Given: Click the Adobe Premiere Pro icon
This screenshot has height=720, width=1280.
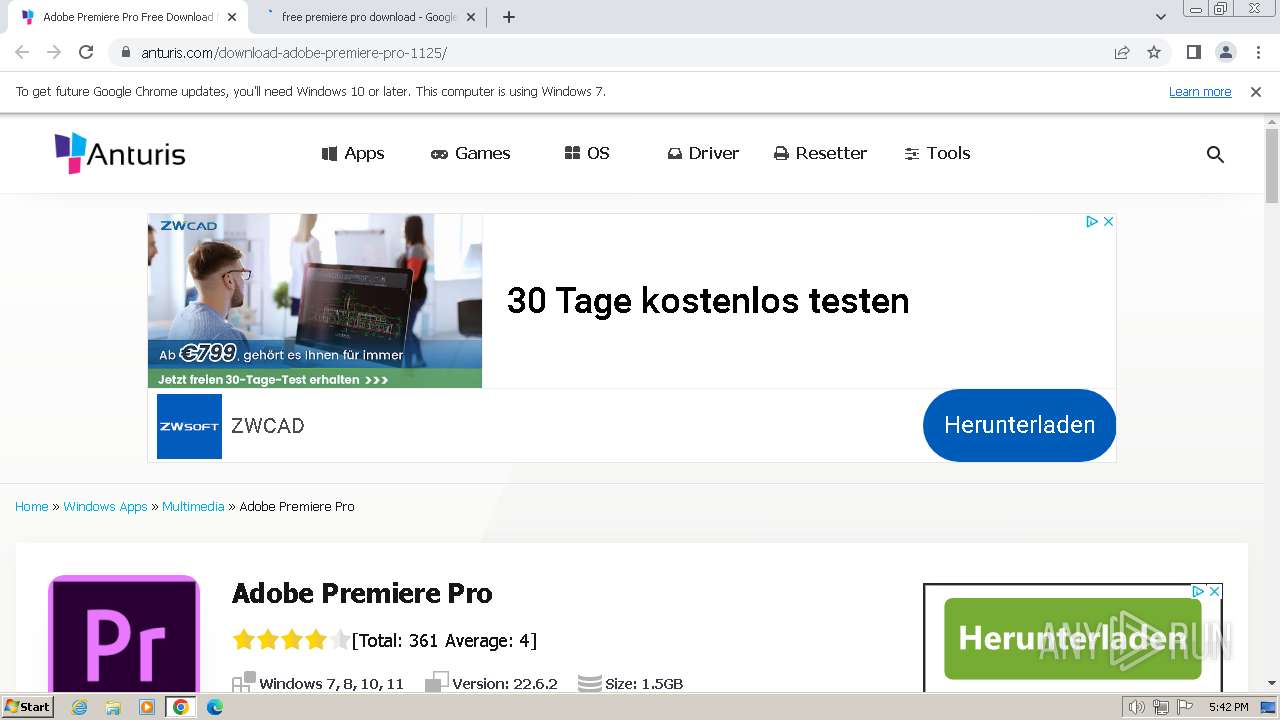Looking at the screenshot, I should pos(124,634).
